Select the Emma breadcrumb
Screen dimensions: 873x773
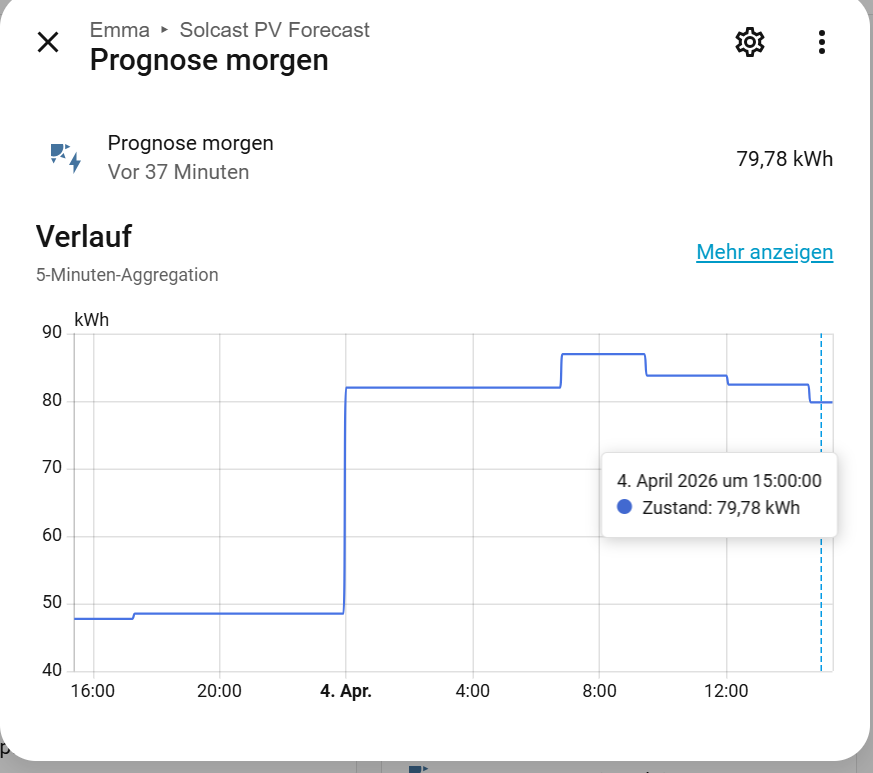120,30
